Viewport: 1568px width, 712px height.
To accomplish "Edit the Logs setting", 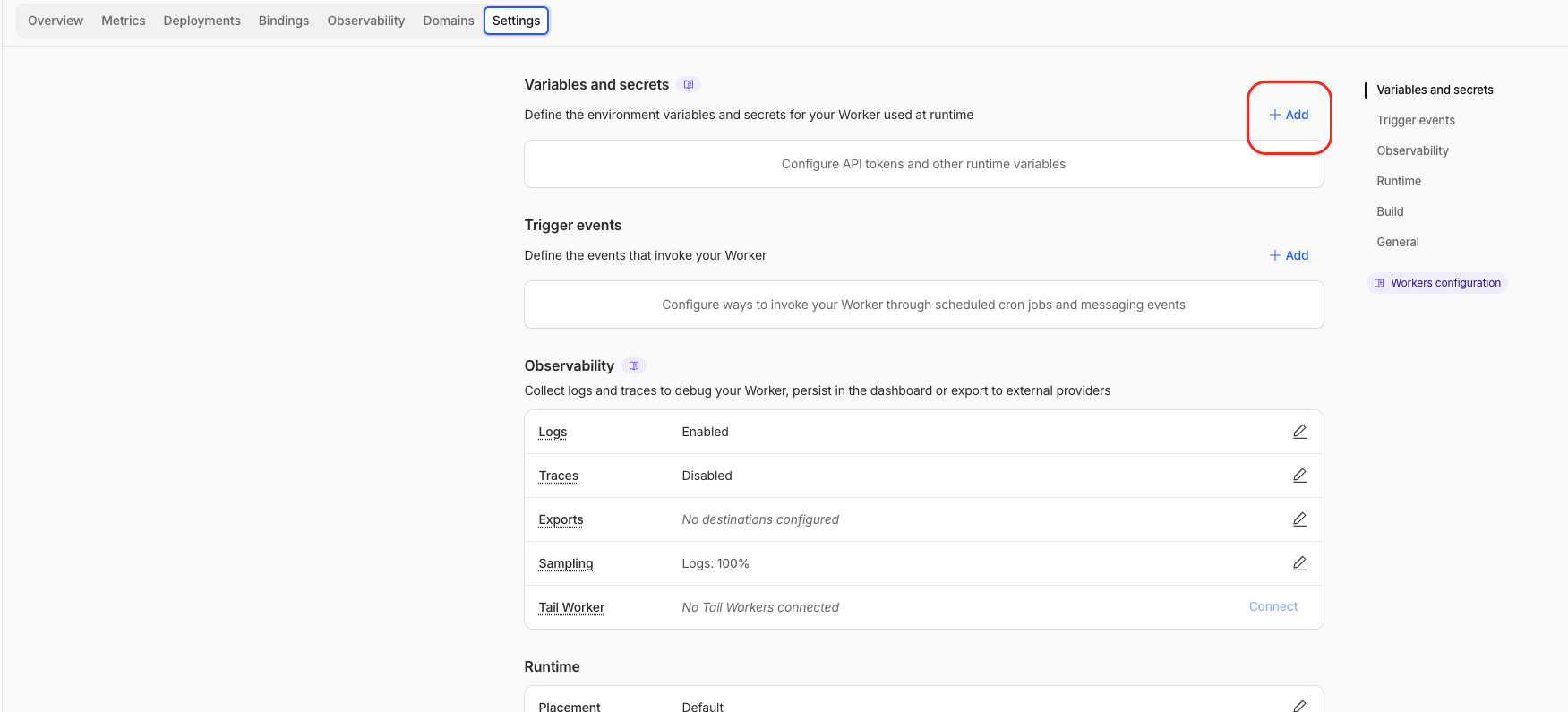I will pos(1300,432).
